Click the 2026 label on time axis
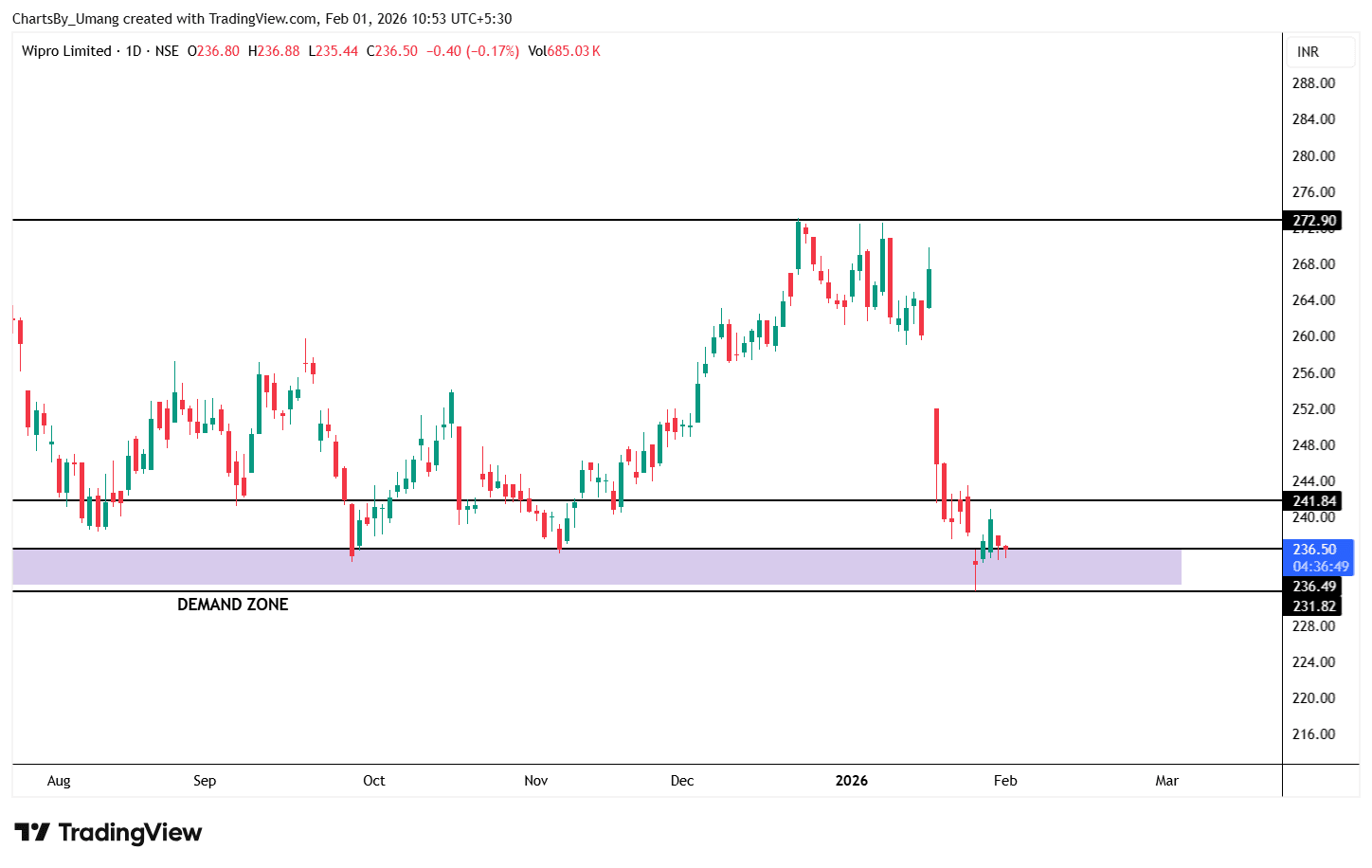Screen dimensions: 1372x868 (852, 781)
